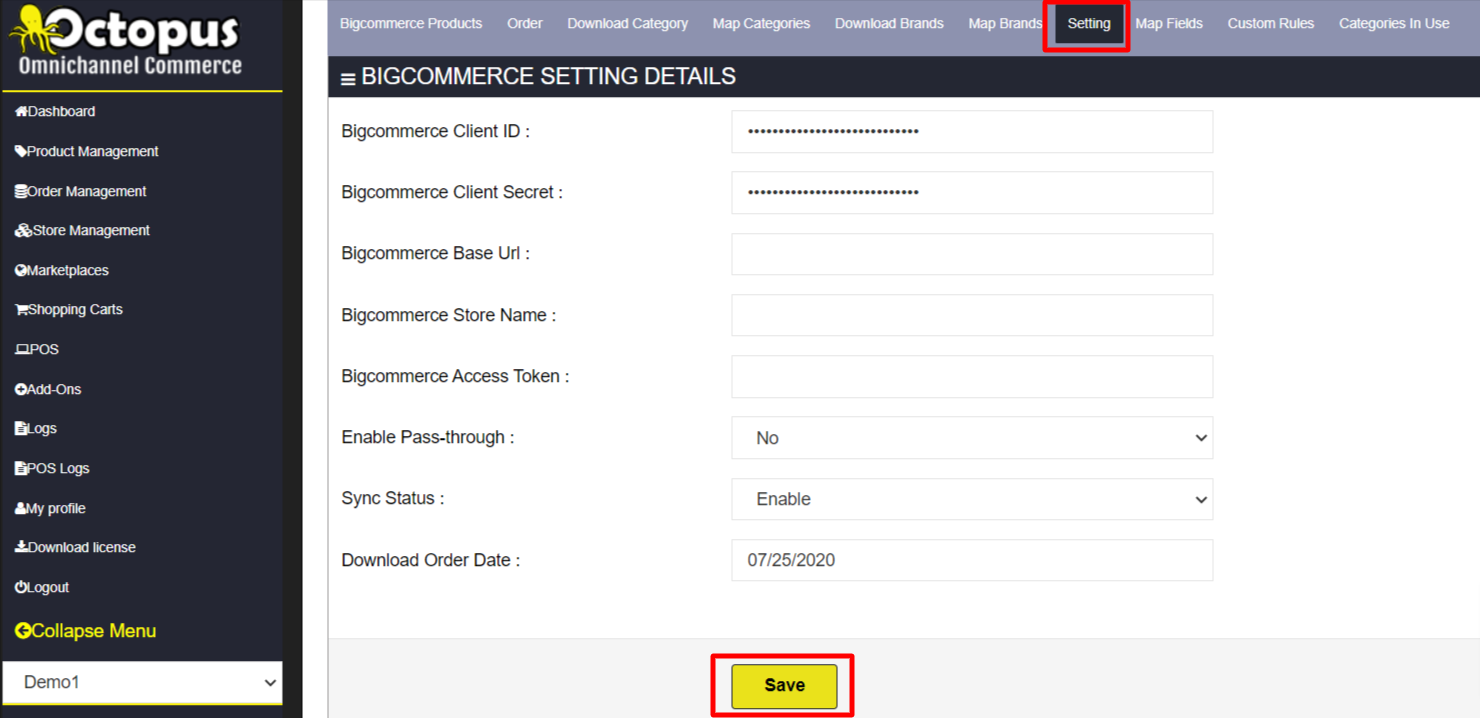Screen dimensions: 1480x718
Task: Click the Order Management stack icon
Action: coord(21,191)
